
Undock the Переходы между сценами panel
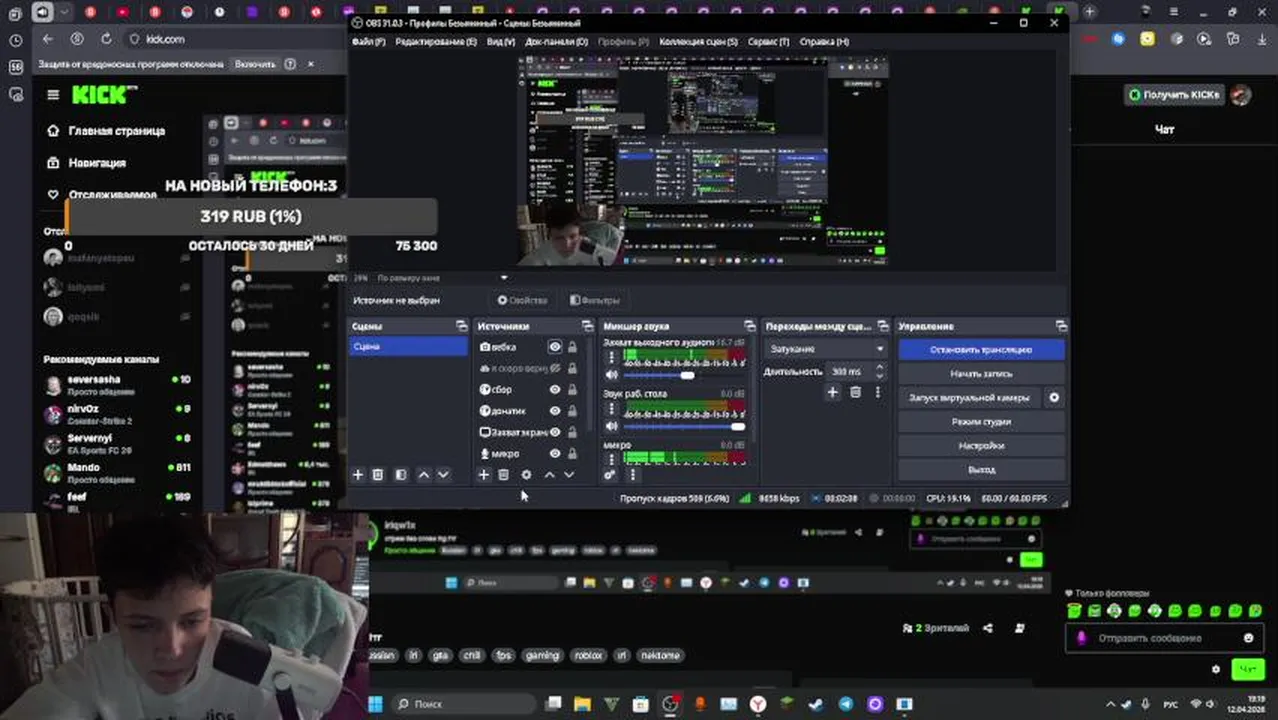(882, 326)
